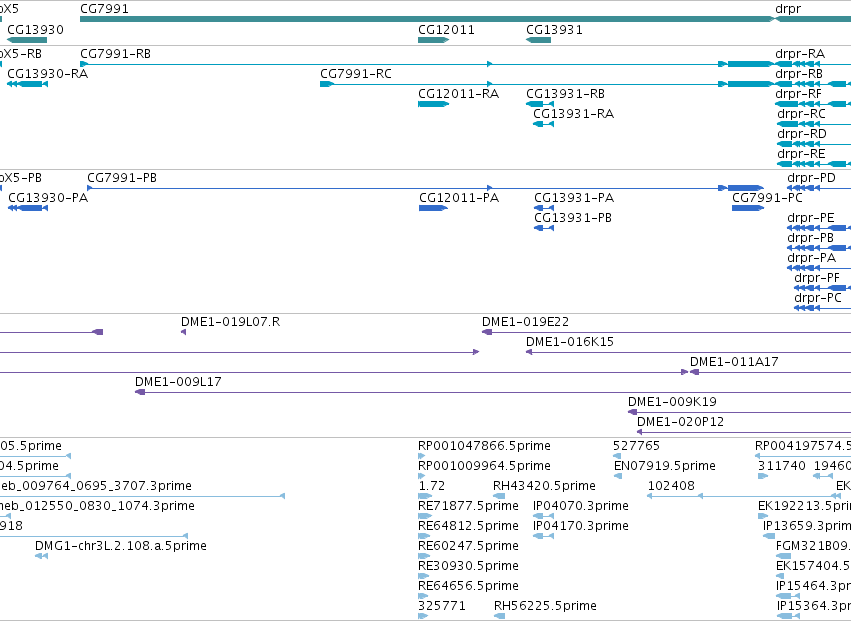851x621 pixels.
Task: Select clone DME1-011A17
Action: tap(770, 372)
